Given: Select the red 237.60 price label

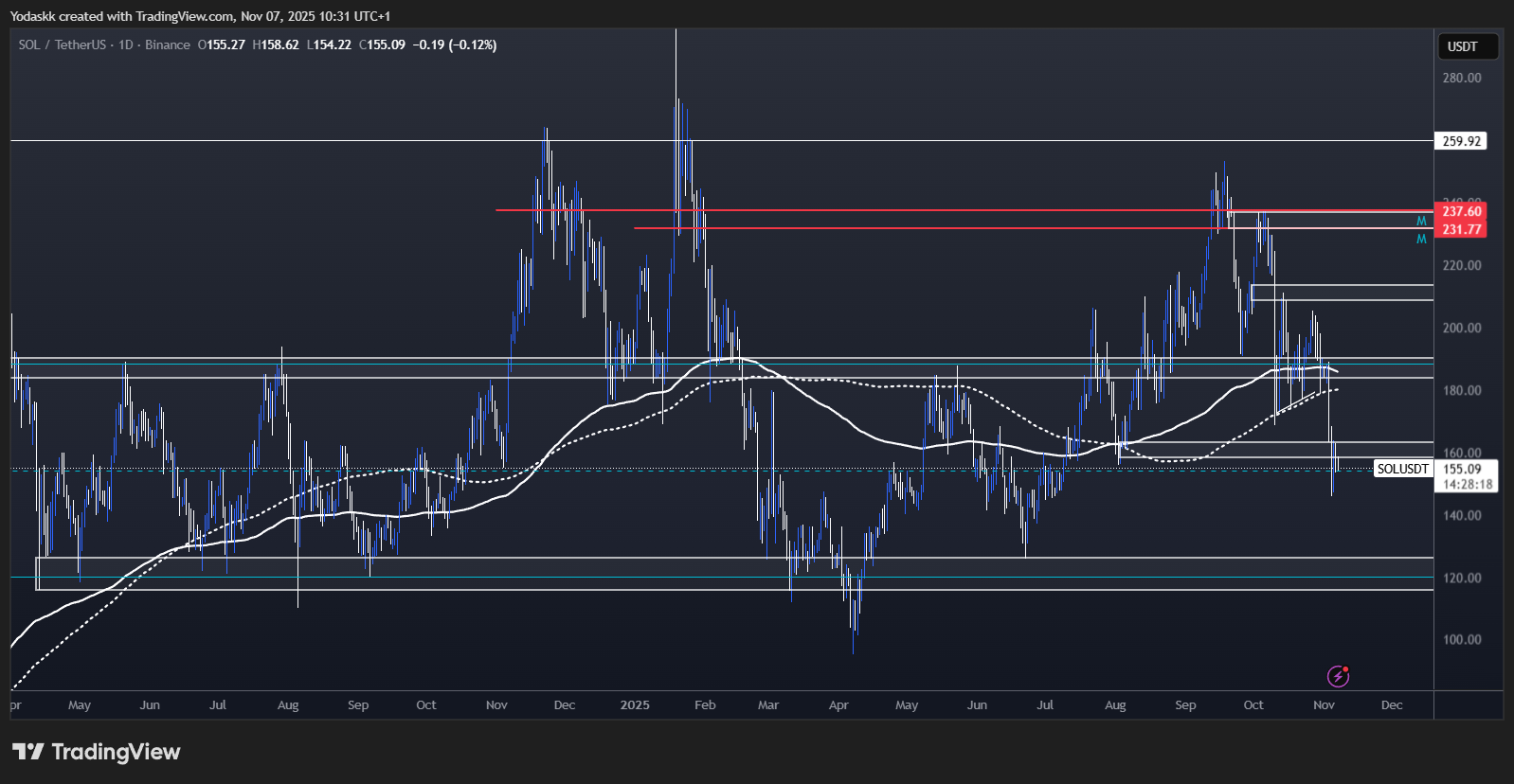Looking at the screenshot, I should pyautogui.click(x=1461, y=211).
